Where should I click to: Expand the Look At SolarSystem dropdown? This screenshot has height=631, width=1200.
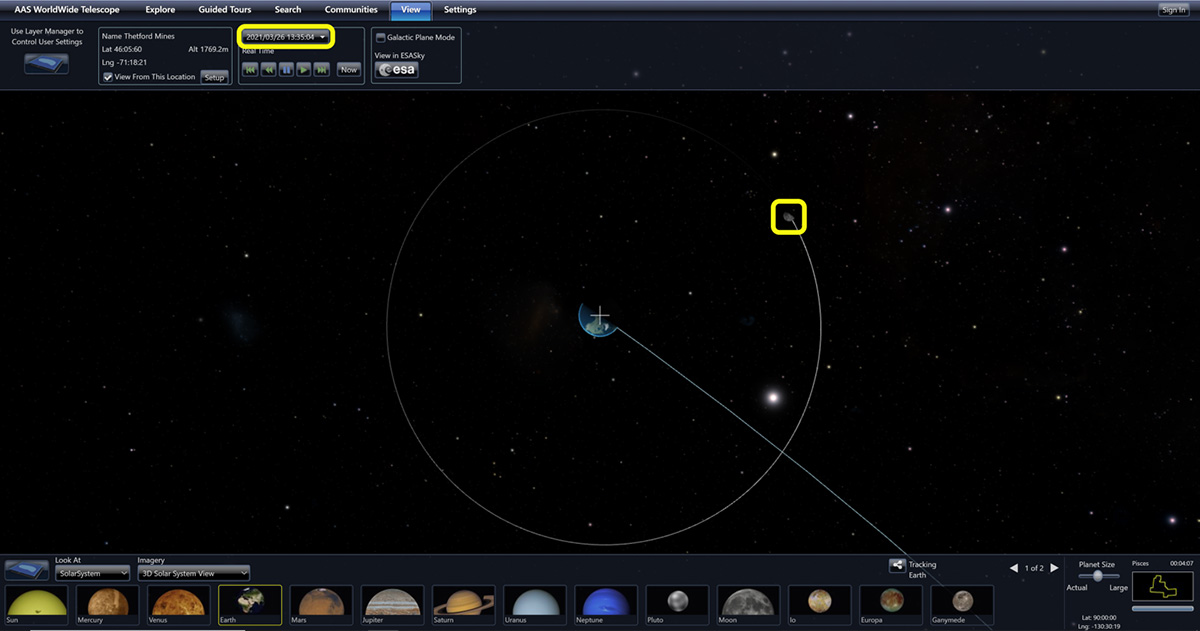pyautogui.click(x=92, y=573)
